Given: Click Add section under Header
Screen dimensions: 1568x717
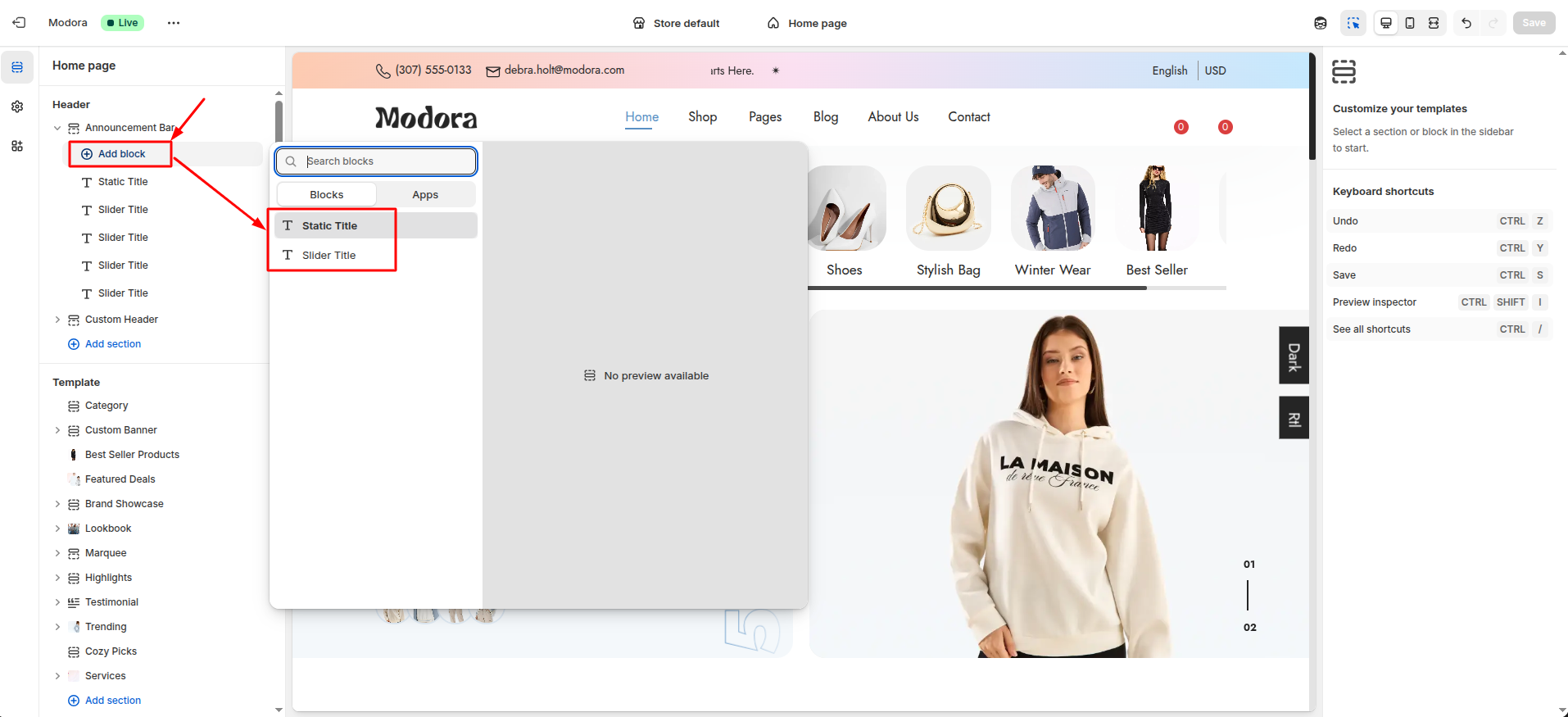Looking at the screenshot, I should tap(105, 344).
